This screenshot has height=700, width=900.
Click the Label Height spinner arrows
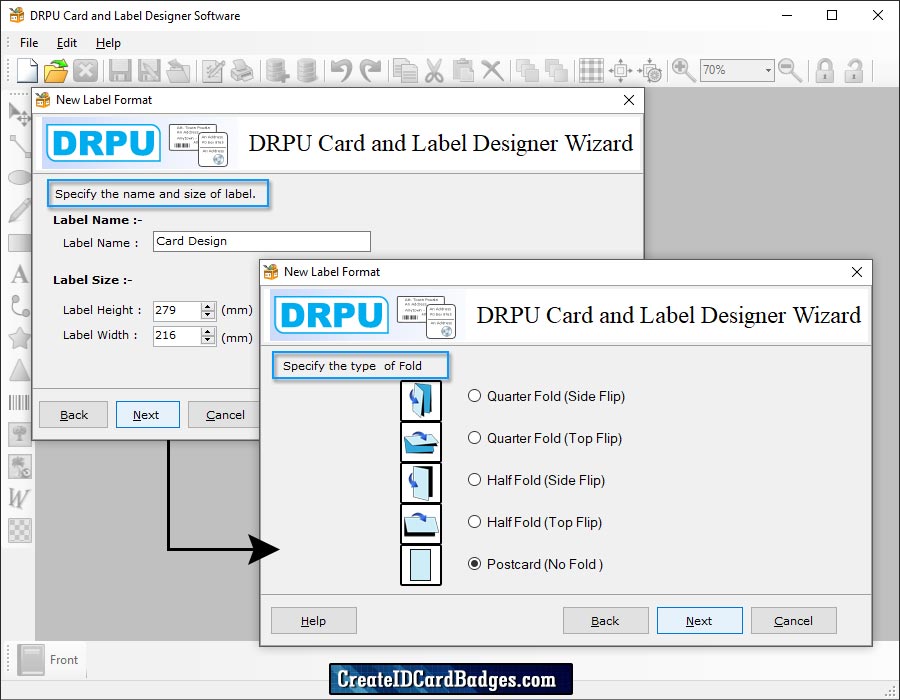208,310
